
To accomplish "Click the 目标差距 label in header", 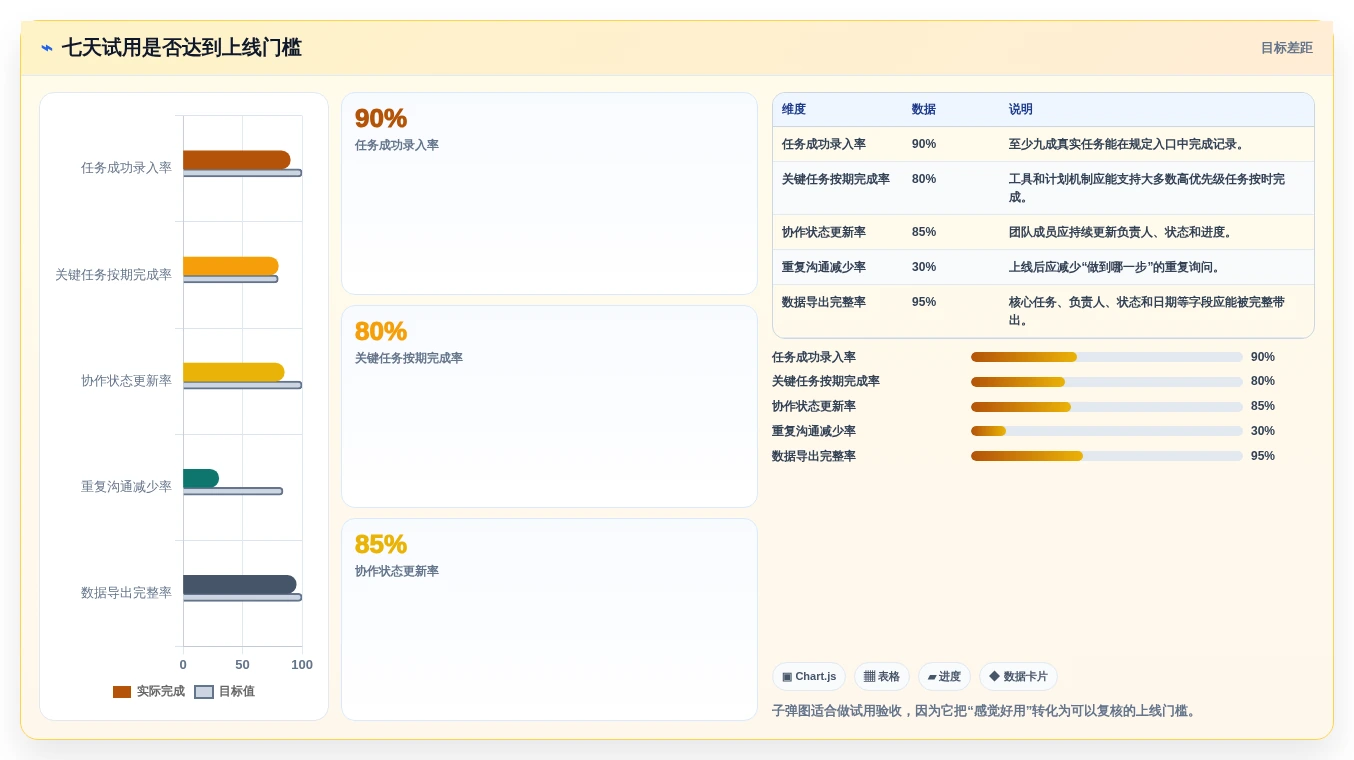I will (x=1286, y=48).
